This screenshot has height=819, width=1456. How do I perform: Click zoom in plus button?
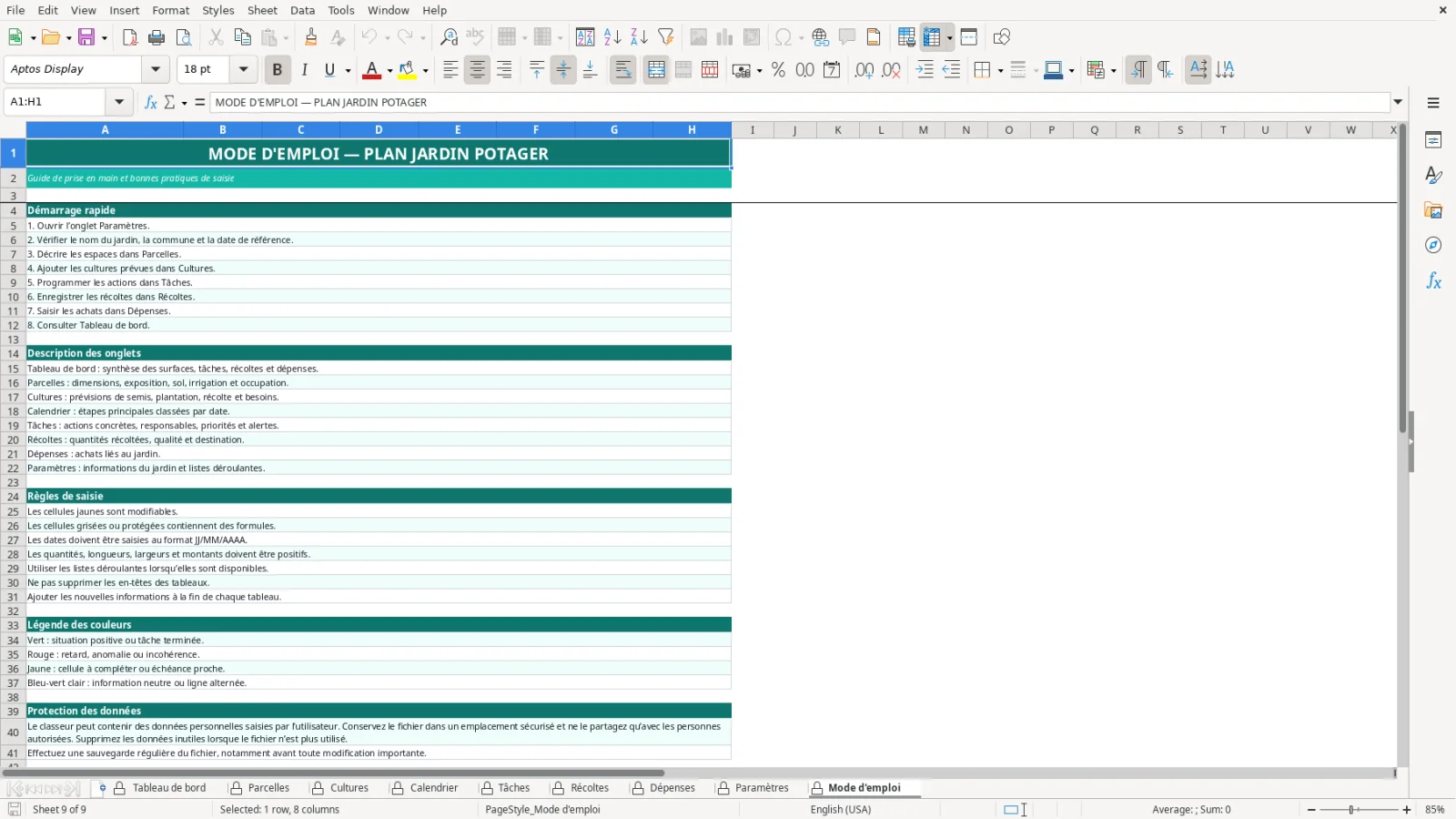tap(1407, 809)
